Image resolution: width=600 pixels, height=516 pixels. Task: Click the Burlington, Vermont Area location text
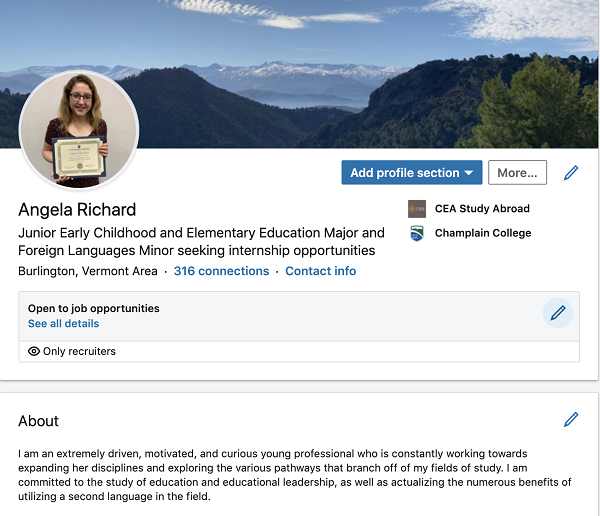88,271
